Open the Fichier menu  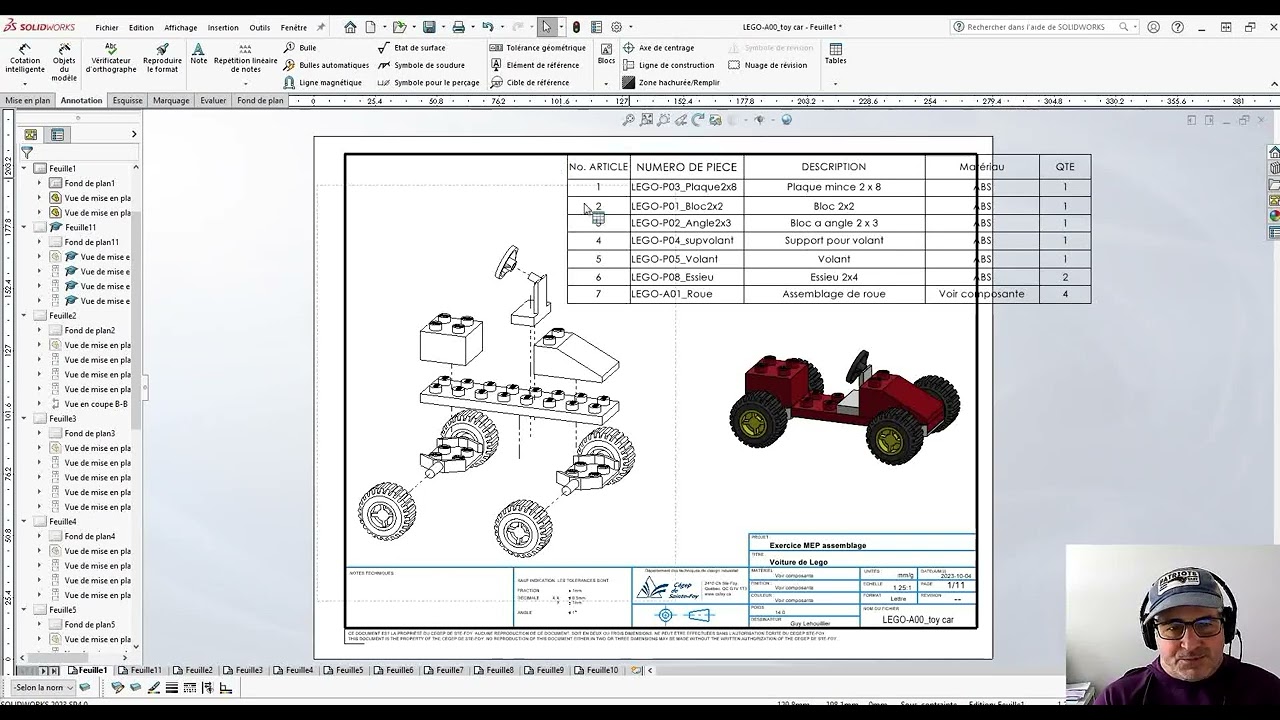coord(107,28)
